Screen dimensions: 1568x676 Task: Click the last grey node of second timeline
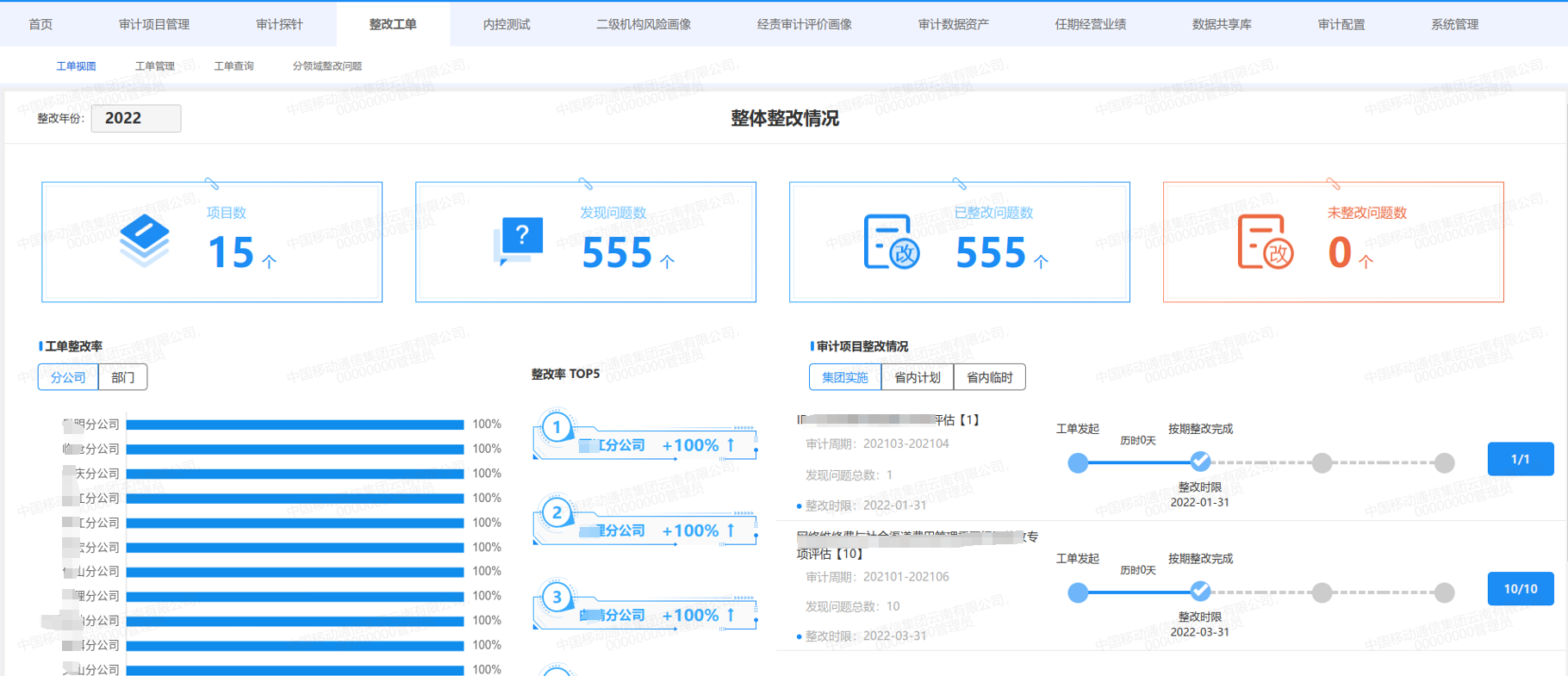tap(1445, 592)
